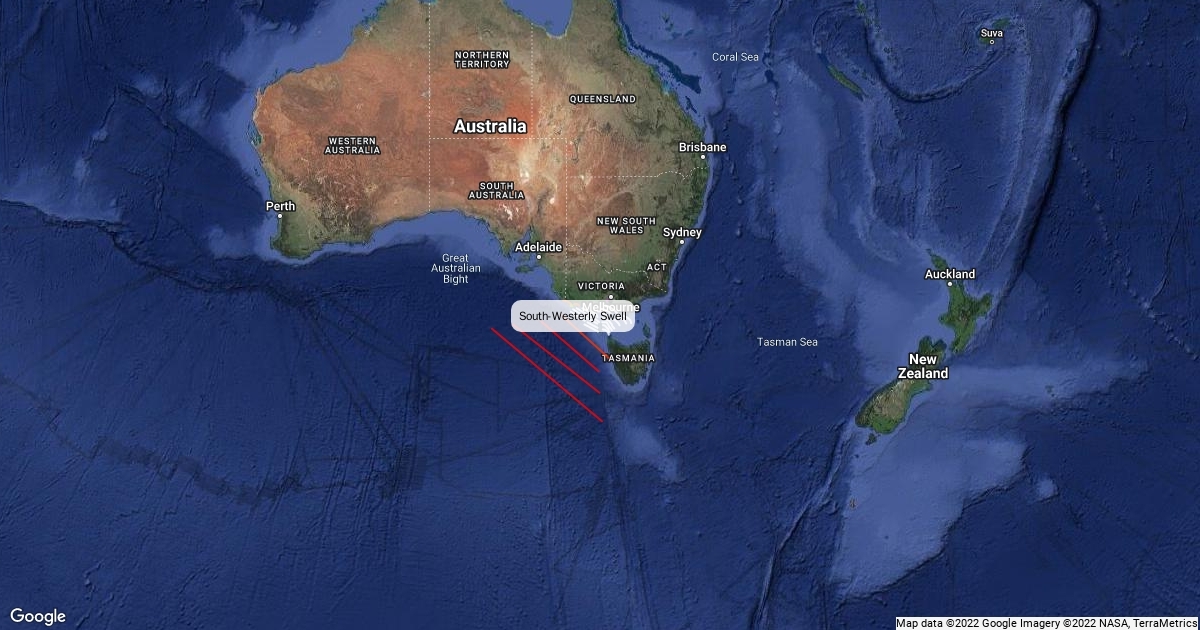The height and width of the screenshot is (630, 1200).
Task: Click the Coral Sea label
Action: (x=735, y=57)
